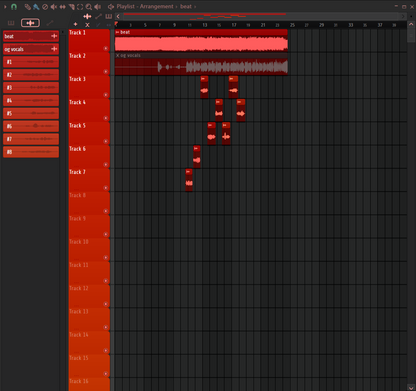Image resolution: width=416 pixels, height=391 pixels.
Task: Mute Track 2 with its switch
Action: (x=106, y=72)
